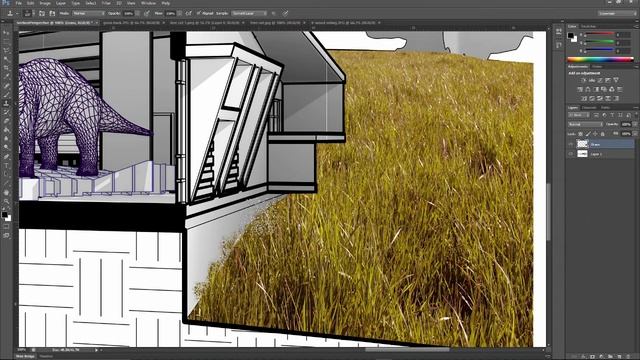Open the brush opacity slider arrow

point(138,13)
